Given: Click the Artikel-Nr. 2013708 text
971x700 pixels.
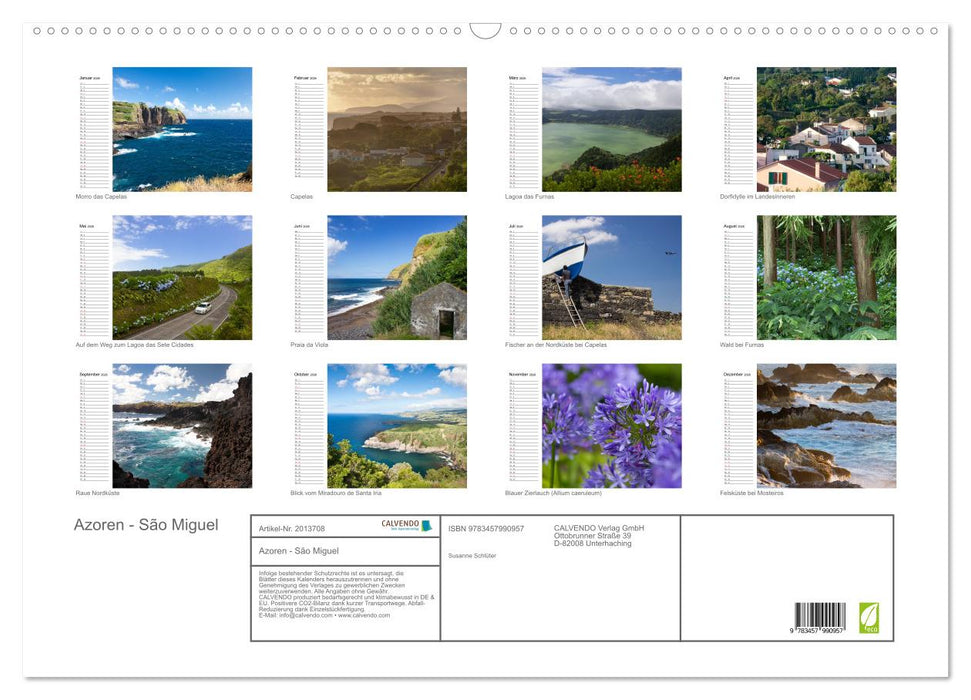Looking at the screenshot, I should pos(292,529).
